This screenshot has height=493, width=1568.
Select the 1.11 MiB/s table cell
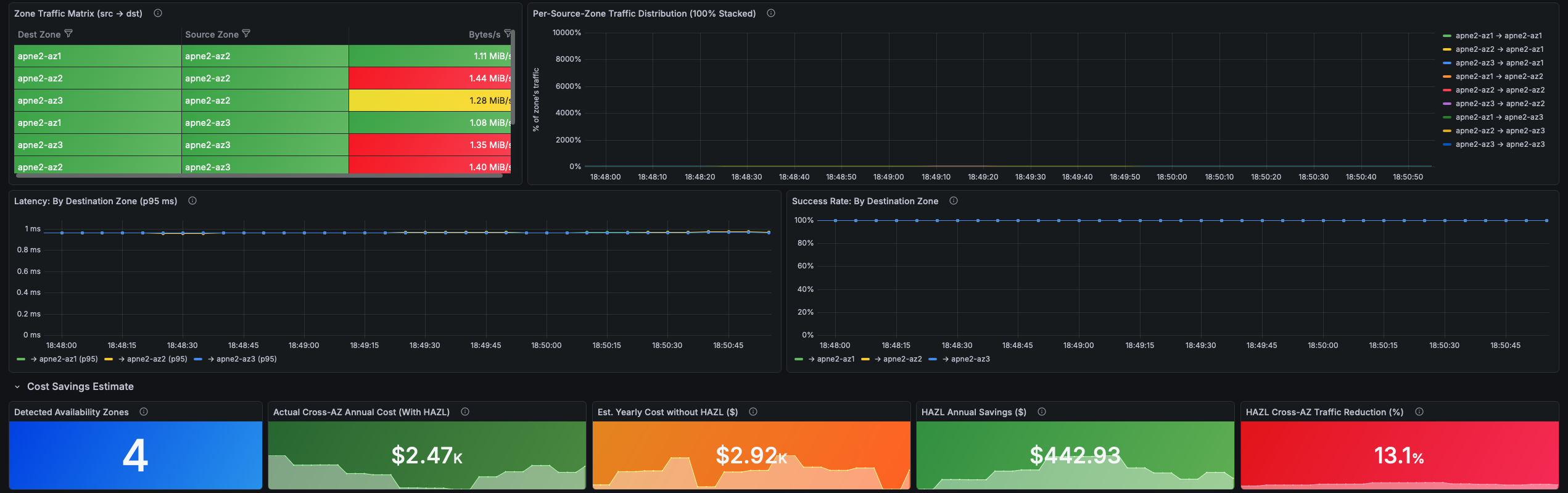point(430,56)
